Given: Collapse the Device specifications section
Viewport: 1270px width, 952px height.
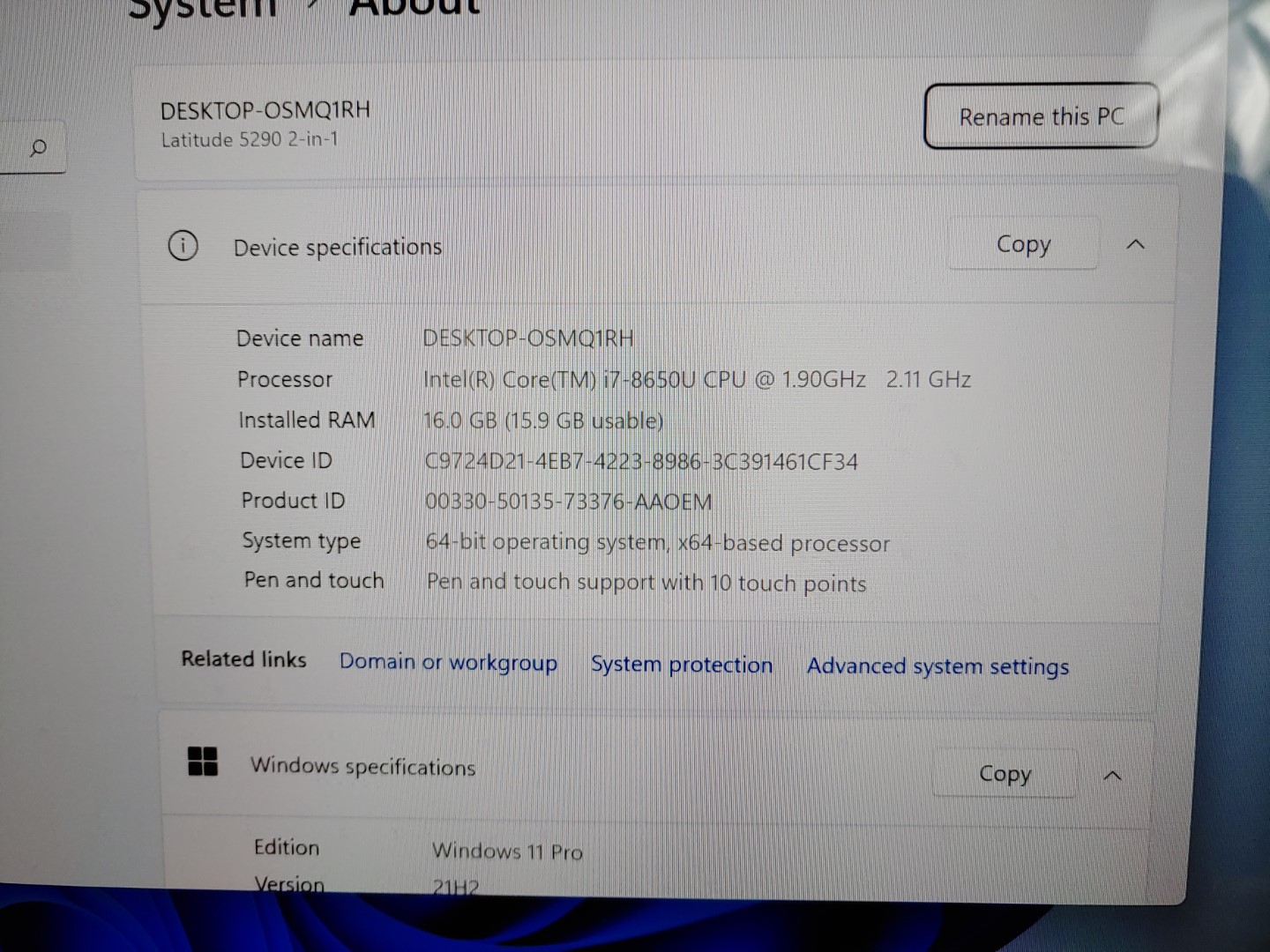Looking at the screenshot, I should pyautogui.click(x=1136, y=244).
